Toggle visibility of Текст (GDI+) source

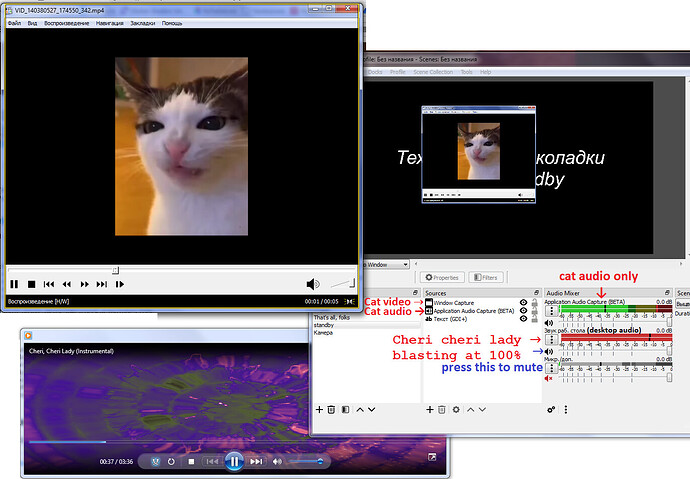(523, 318)
